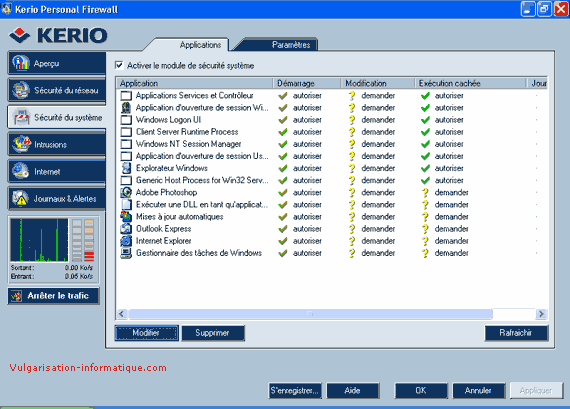The width and height of the screenshot is (570, 409).
Task: Select Client Server Runtime Process row
Action: tap(332, 132)
